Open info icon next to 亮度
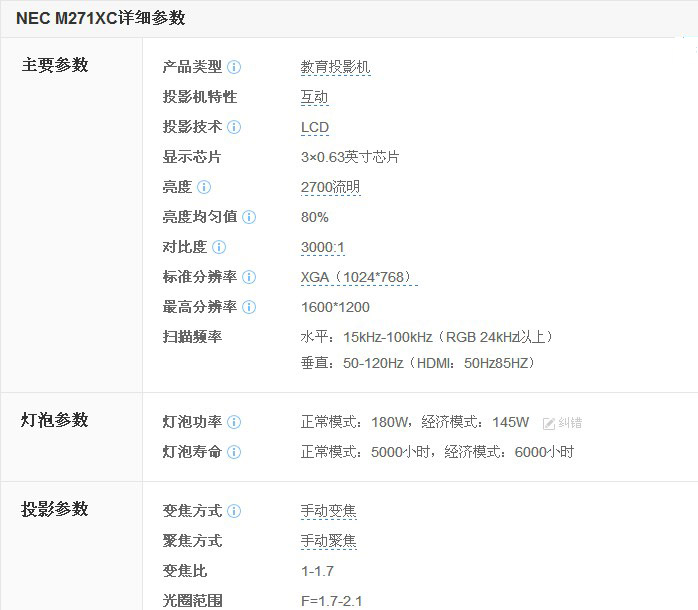Image resolution: width=698 pixels, height=610 pixels. [x=204, y=187]
